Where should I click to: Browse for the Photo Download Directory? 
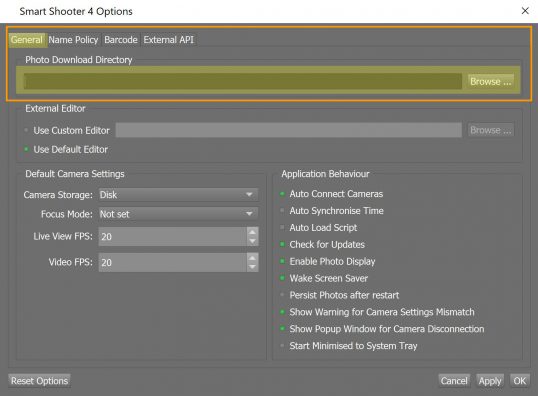pyautogui.click(x=491, y=82)
